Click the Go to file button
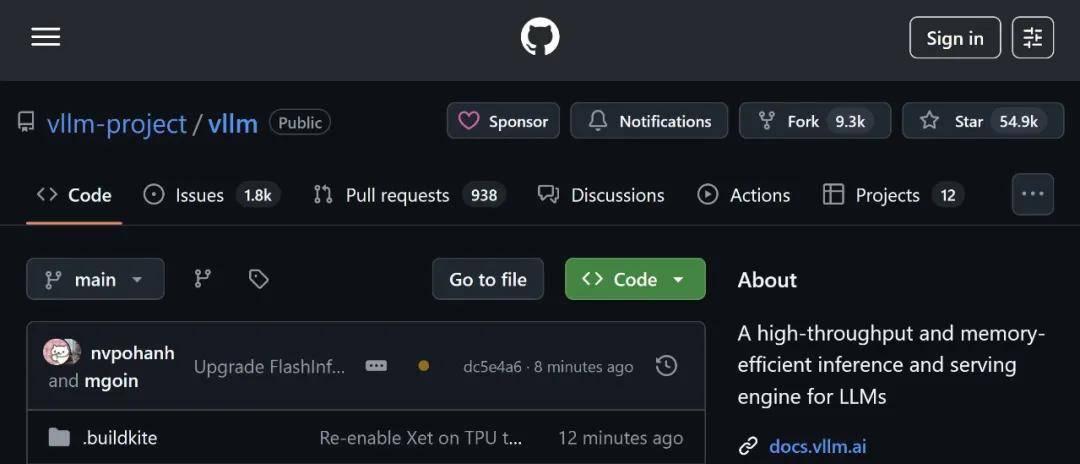 tap(488, 279)
